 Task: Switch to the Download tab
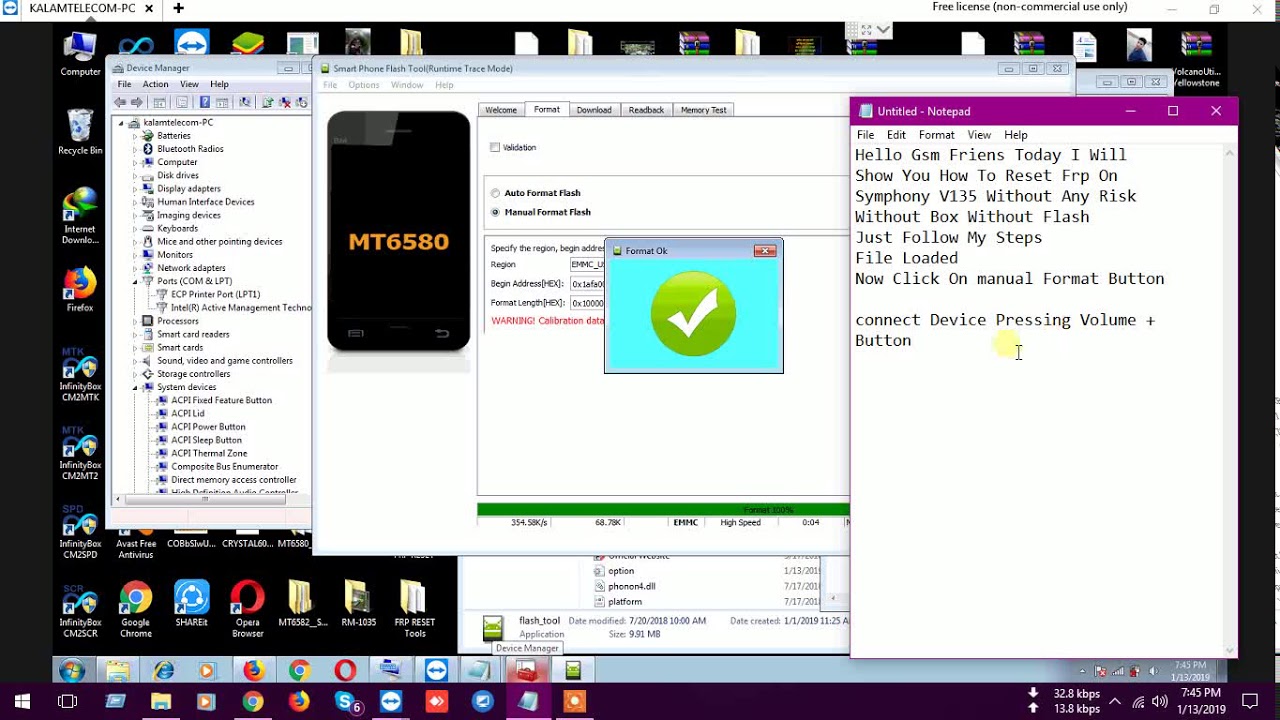[593, 110]
